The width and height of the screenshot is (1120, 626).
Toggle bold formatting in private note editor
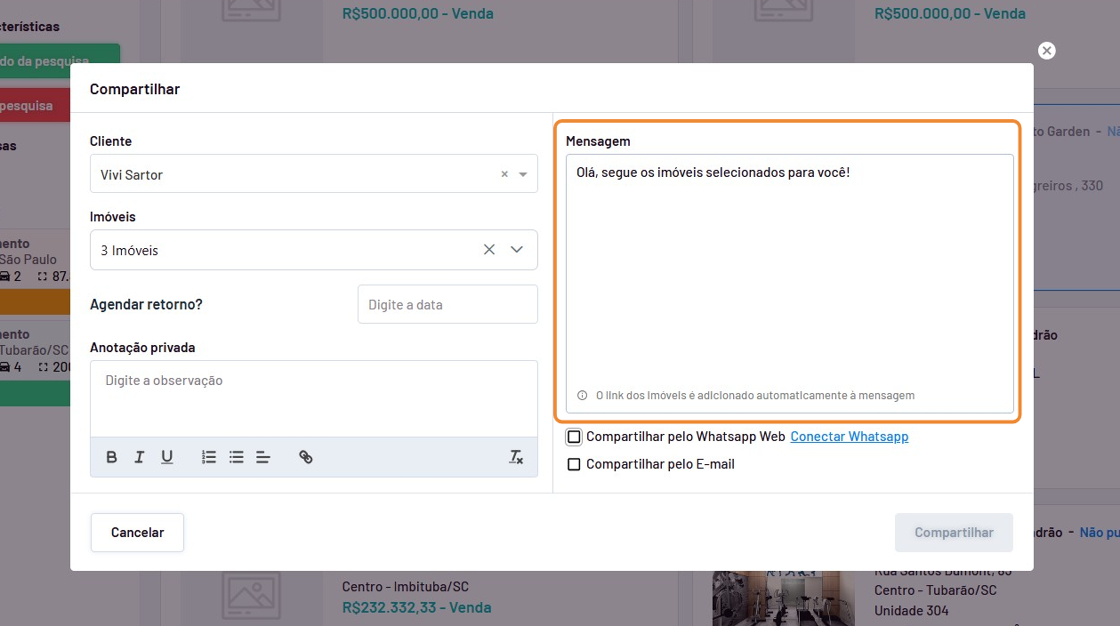[112, 457]
